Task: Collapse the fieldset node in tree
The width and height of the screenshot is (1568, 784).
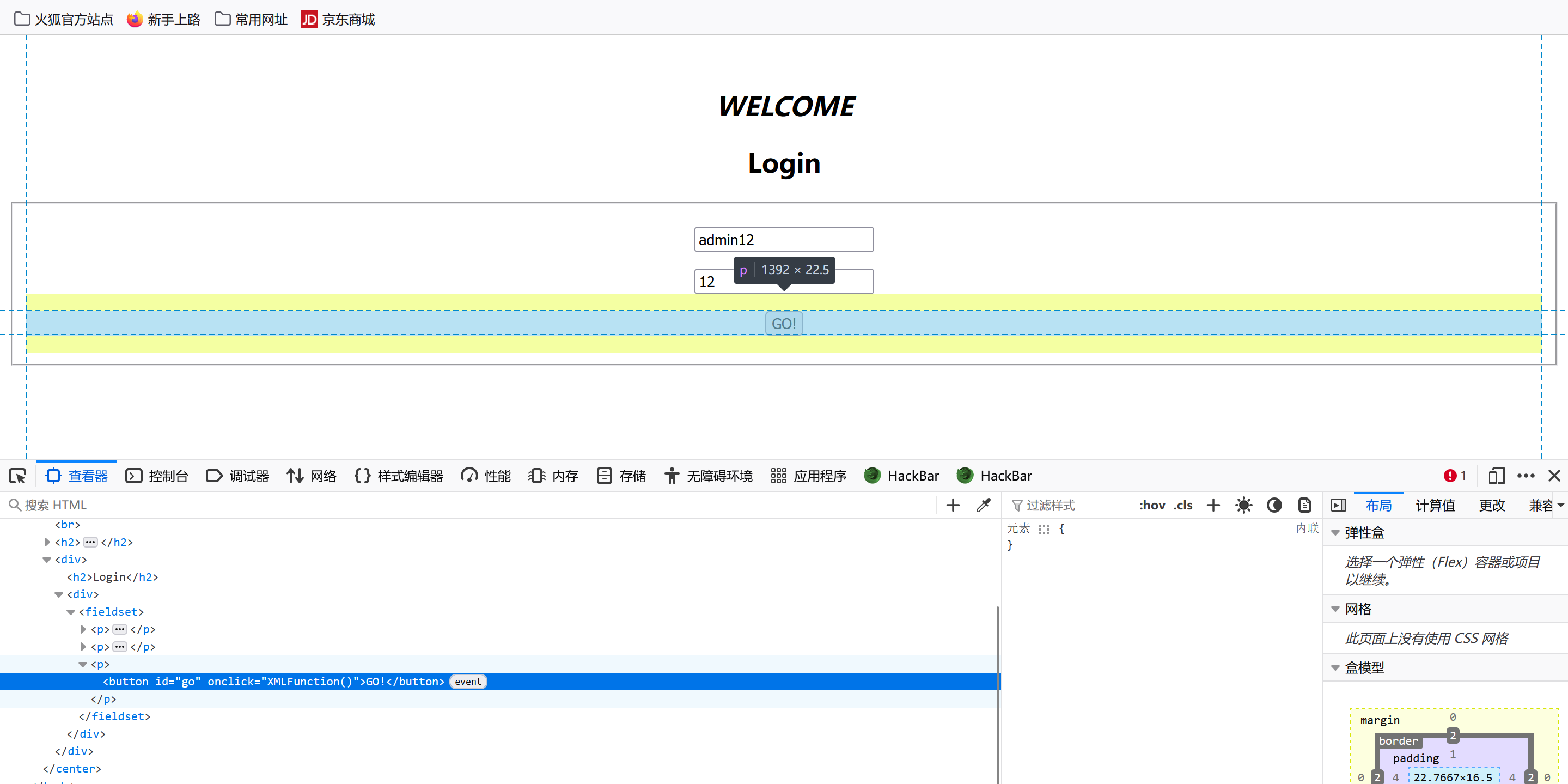Action: (x=71, y=612)
